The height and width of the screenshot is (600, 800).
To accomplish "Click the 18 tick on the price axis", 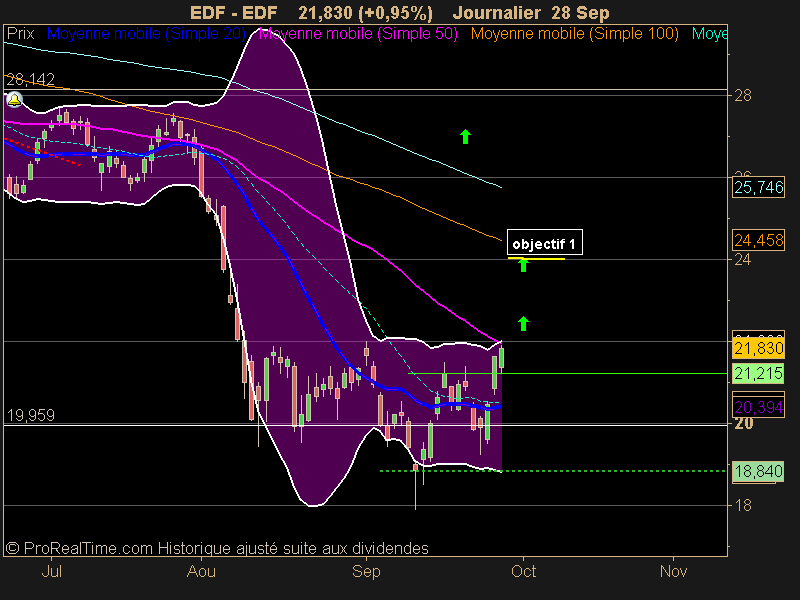I will [x=743, y=505].
